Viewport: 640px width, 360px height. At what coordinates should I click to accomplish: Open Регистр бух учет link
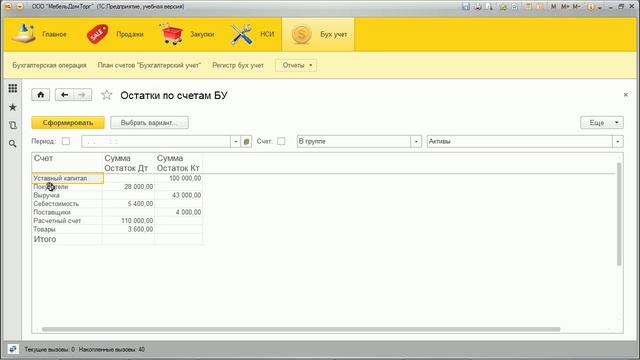[238, 65]
